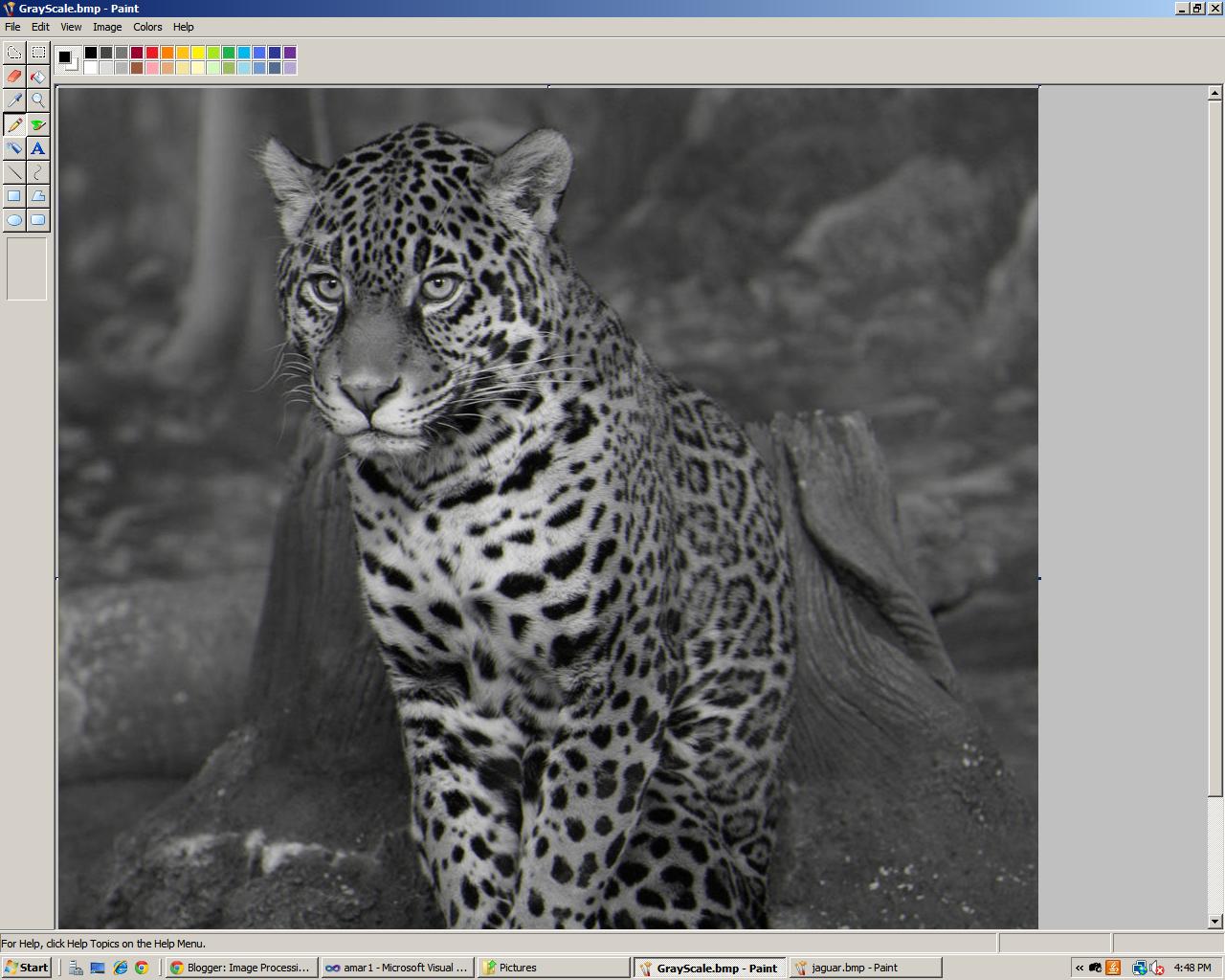Open the Image menu

click(x=106, y=27)
